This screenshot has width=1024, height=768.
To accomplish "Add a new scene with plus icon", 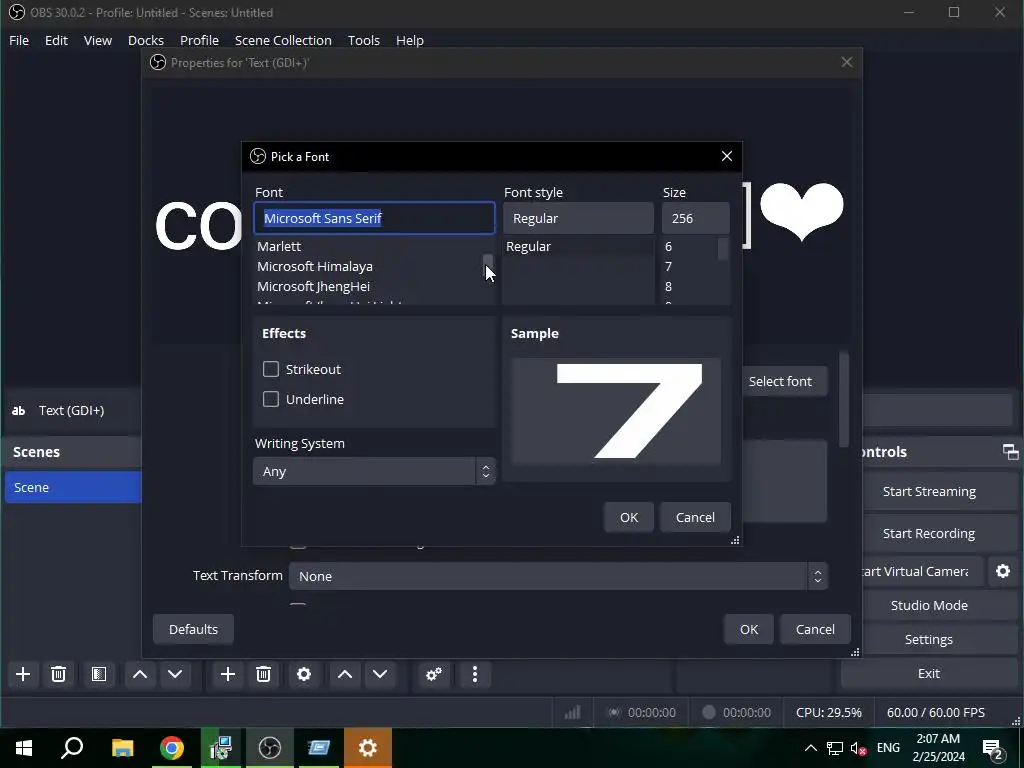I will 23,674.
